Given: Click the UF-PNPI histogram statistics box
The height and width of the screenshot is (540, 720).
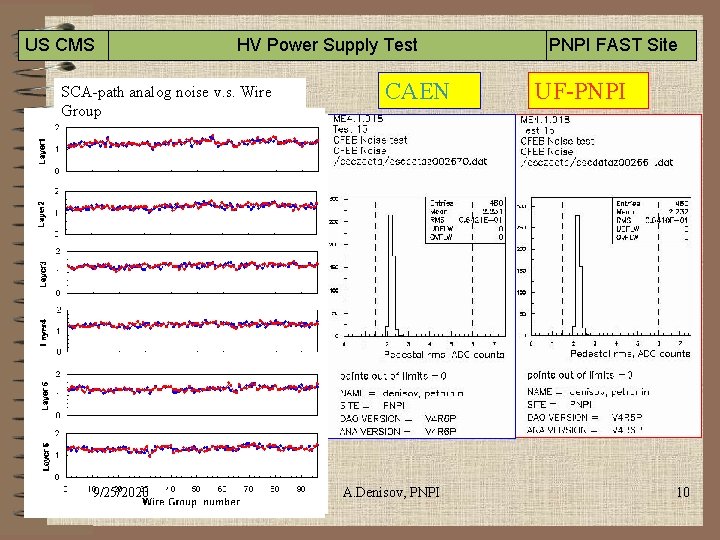Looking at the screenshot, I should [652, 220].
